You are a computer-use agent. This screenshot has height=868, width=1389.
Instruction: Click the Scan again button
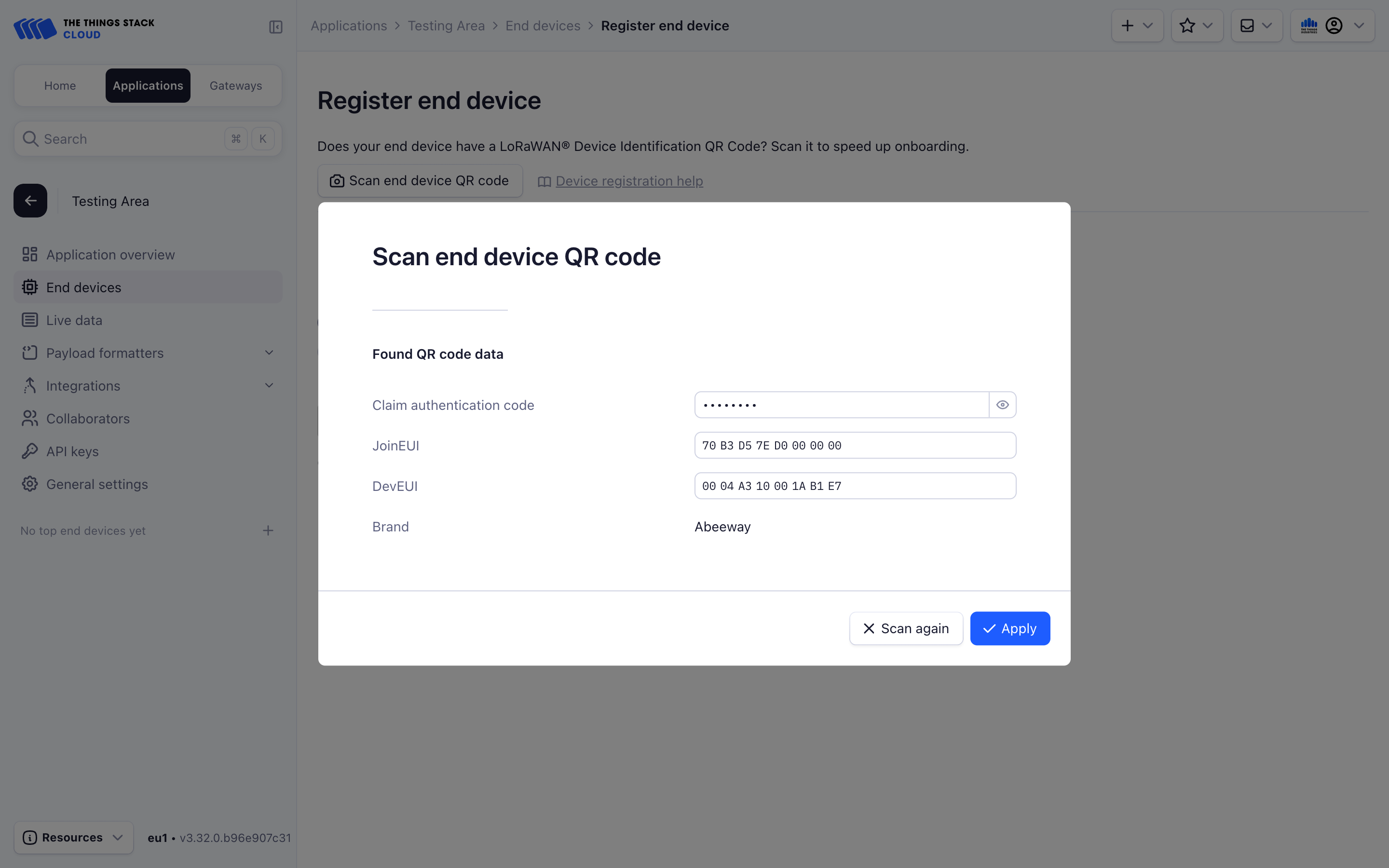click(x=905, y=628)
